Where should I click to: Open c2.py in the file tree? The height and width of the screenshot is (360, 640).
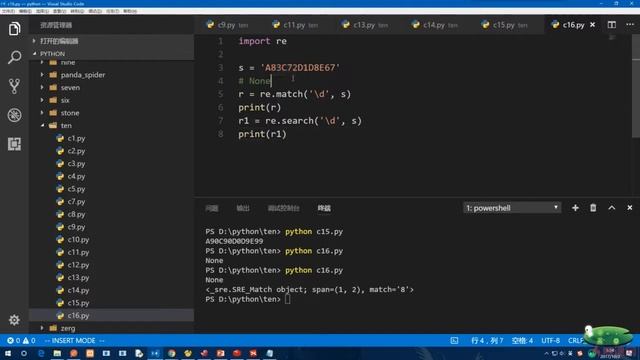[x=112, y=151]
